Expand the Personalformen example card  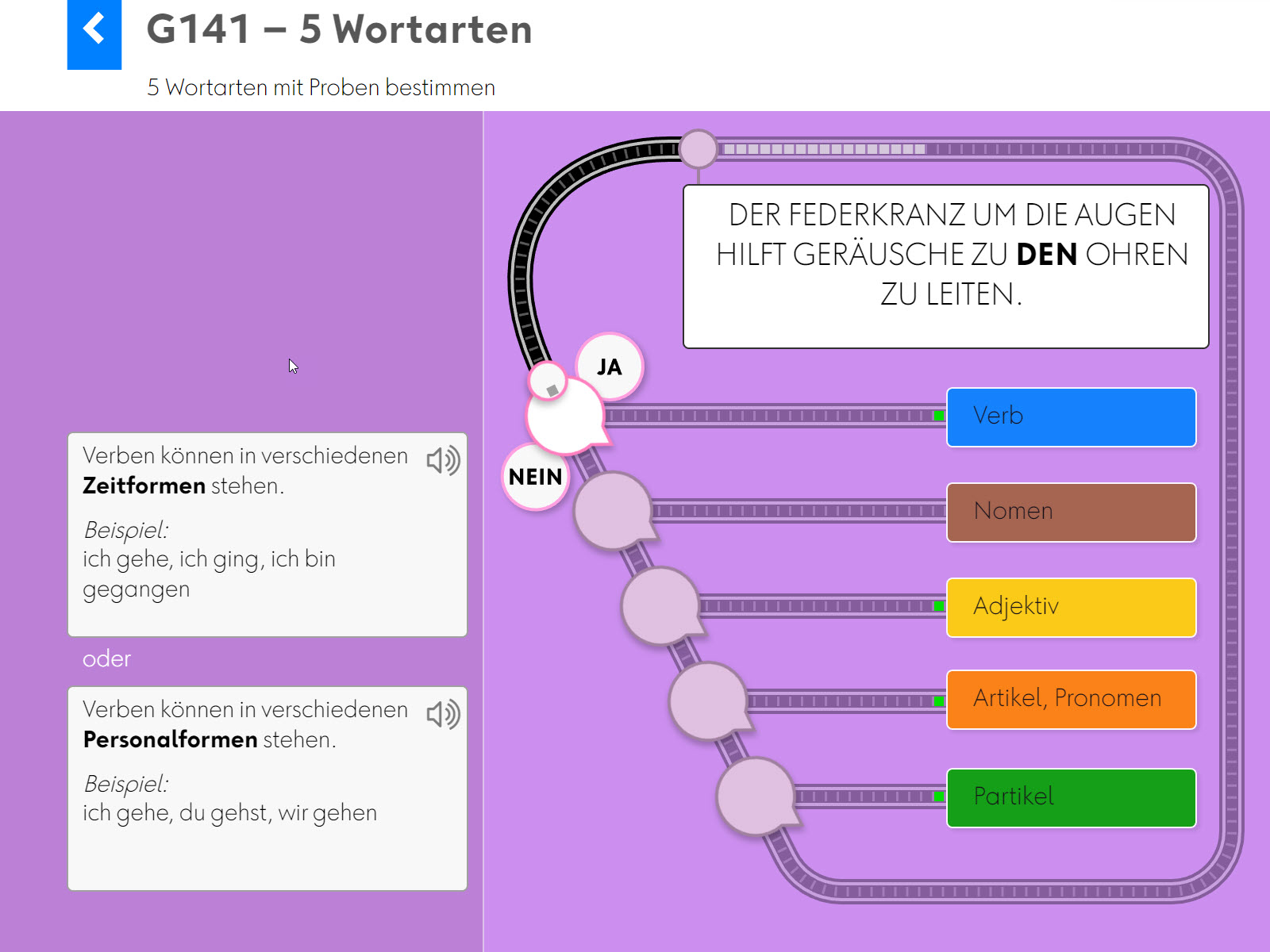[x=267, y=785]
